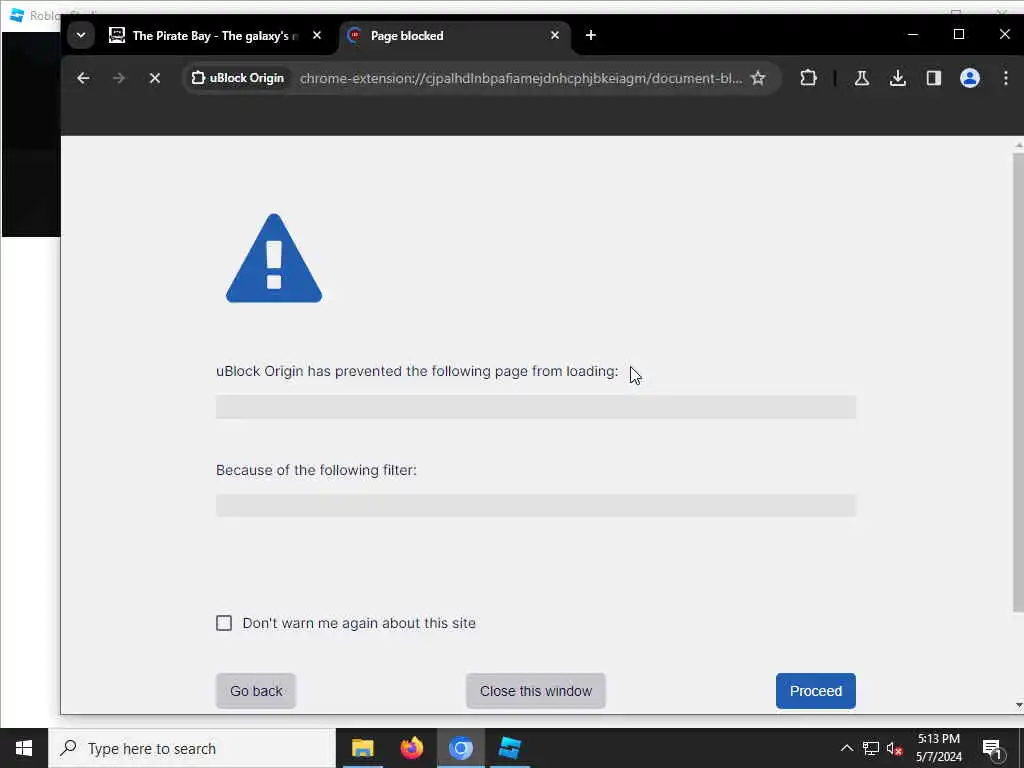Bookmark this page with the star icon
Screen dimensions: 1024x768
(x=758, y=78)
